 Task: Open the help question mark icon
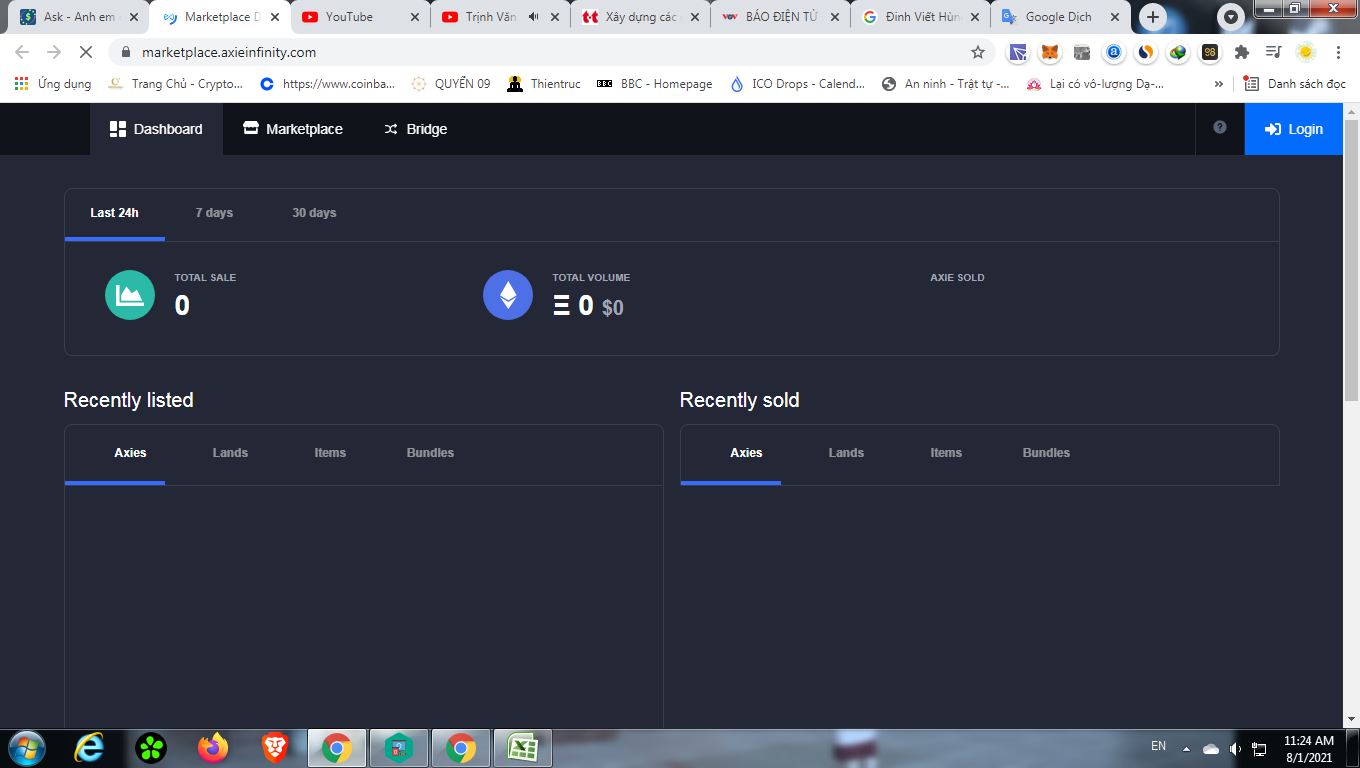coord(1220,127)
